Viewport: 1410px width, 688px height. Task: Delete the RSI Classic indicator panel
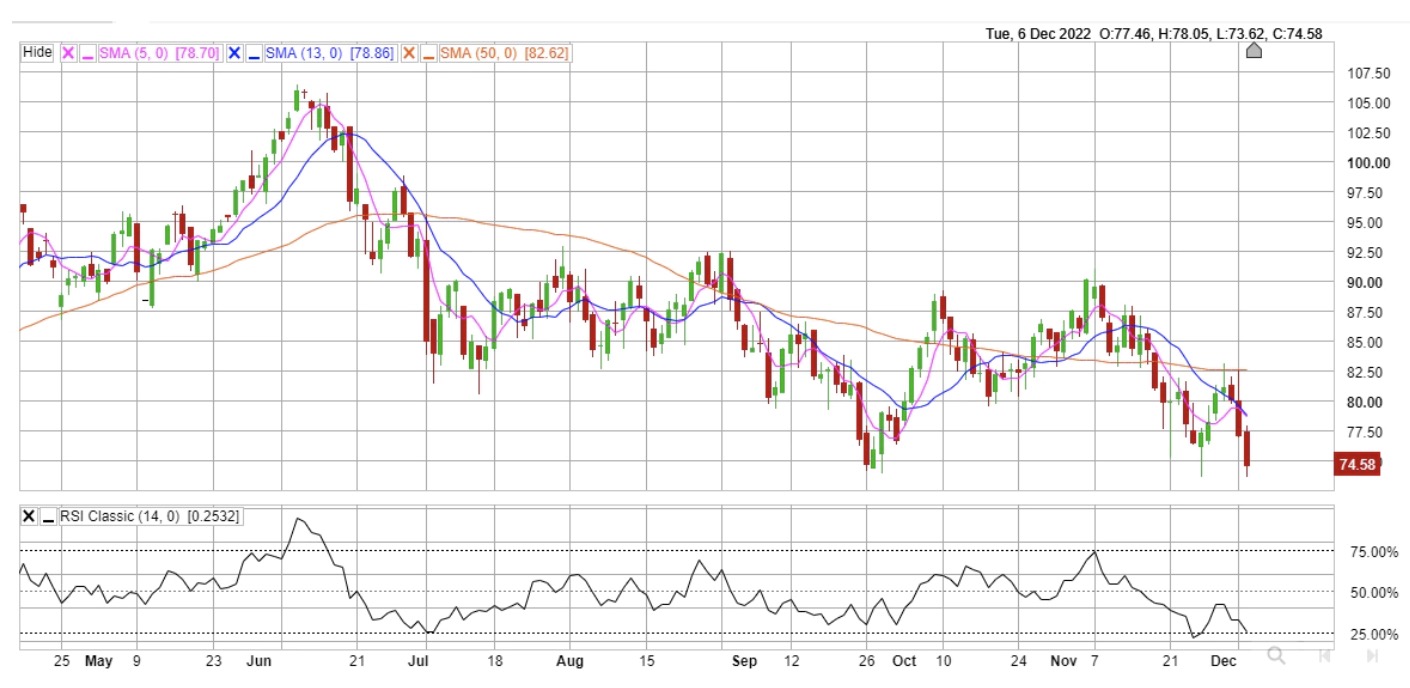coord(28,516)
